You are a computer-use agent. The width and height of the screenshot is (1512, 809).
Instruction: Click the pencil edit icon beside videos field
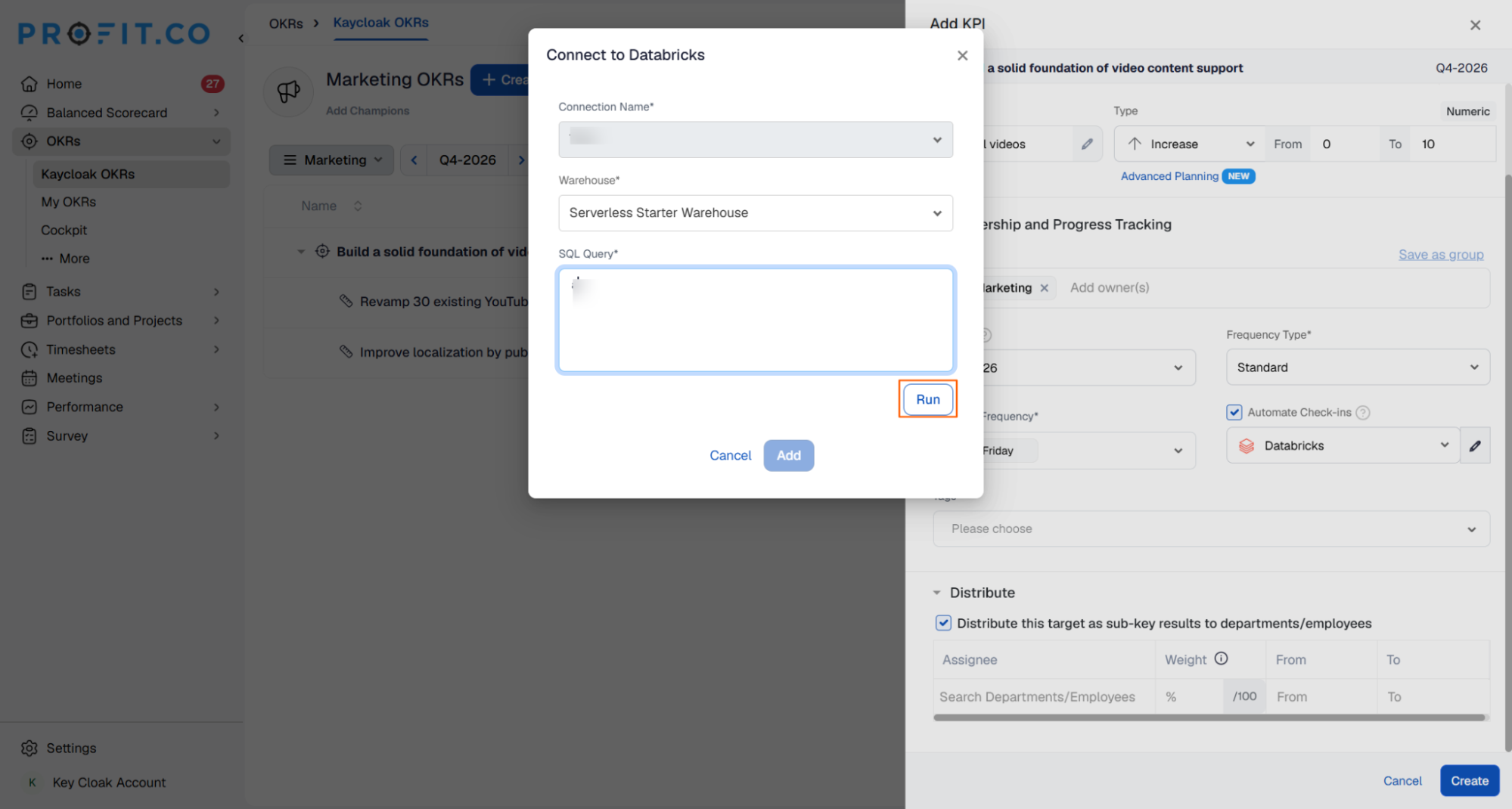coord(1087,144)
